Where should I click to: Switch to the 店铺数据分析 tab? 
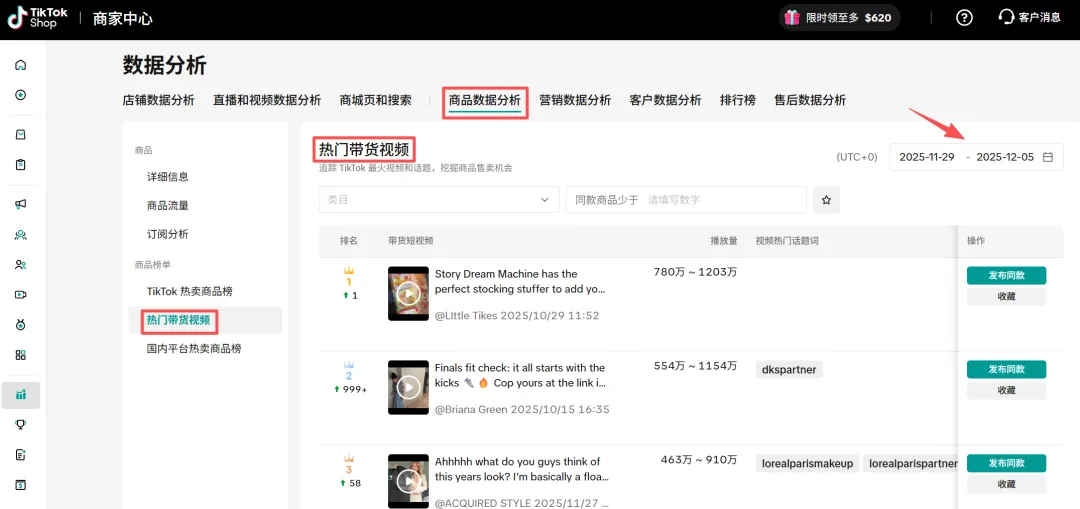[158, 100]
